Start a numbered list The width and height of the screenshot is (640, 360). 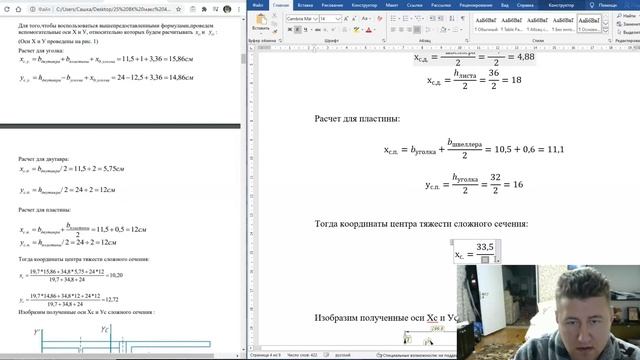(405, 19)
